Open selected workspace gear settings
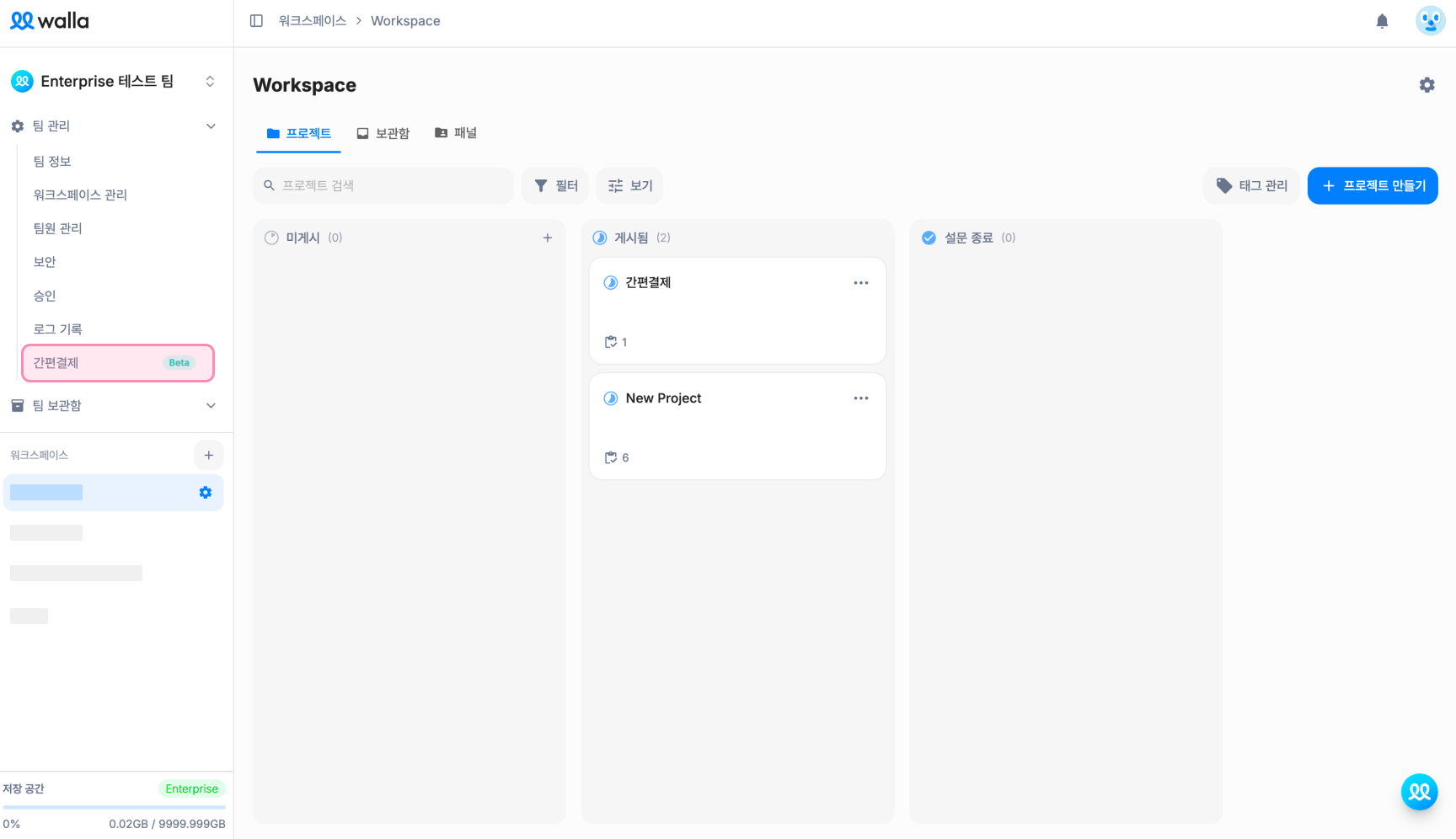 [206, 493]
